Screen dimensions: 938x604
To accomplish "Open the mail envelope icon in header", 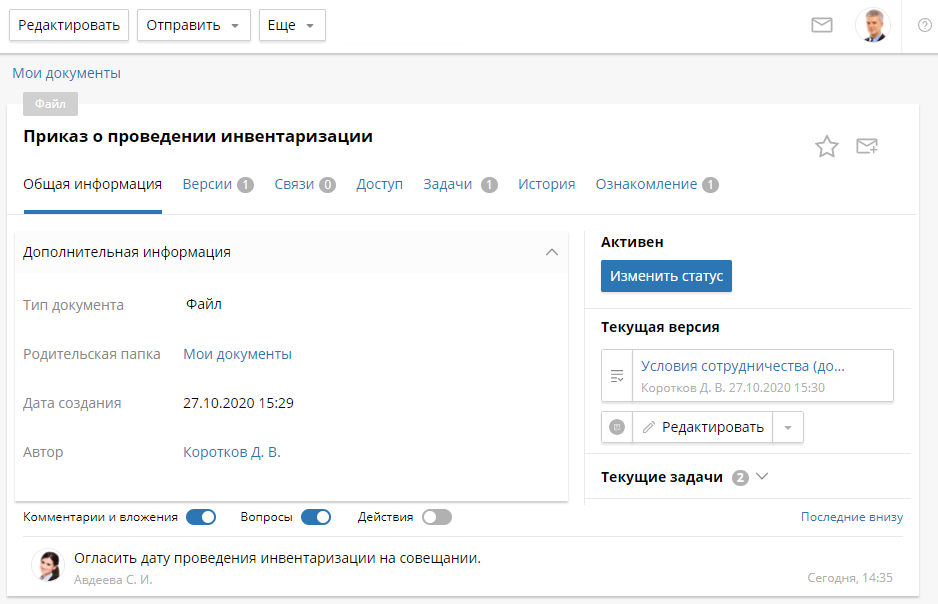I will (x=822, y=25).
